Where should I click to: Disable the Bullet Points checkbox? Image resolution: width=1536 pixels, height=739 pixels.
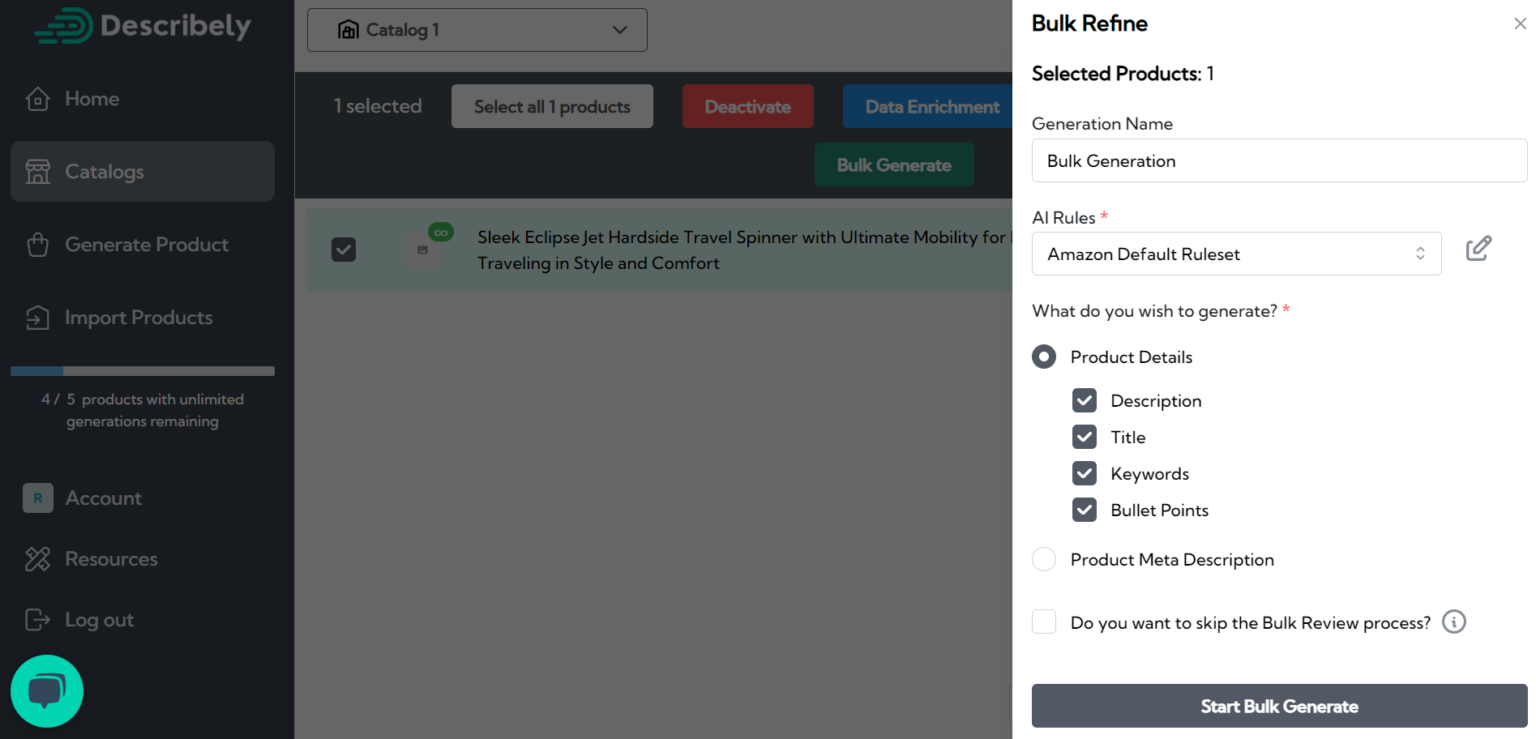[x=1084, y=510]
